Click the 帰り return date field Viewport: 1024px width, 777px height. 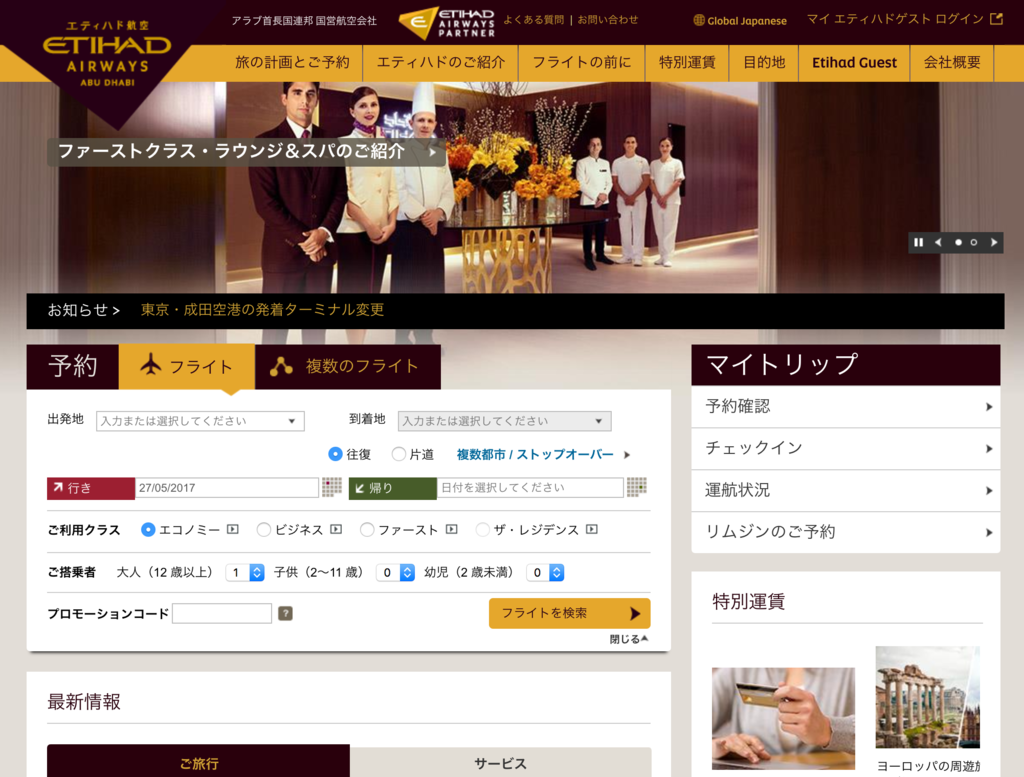[x=530, y=488]
